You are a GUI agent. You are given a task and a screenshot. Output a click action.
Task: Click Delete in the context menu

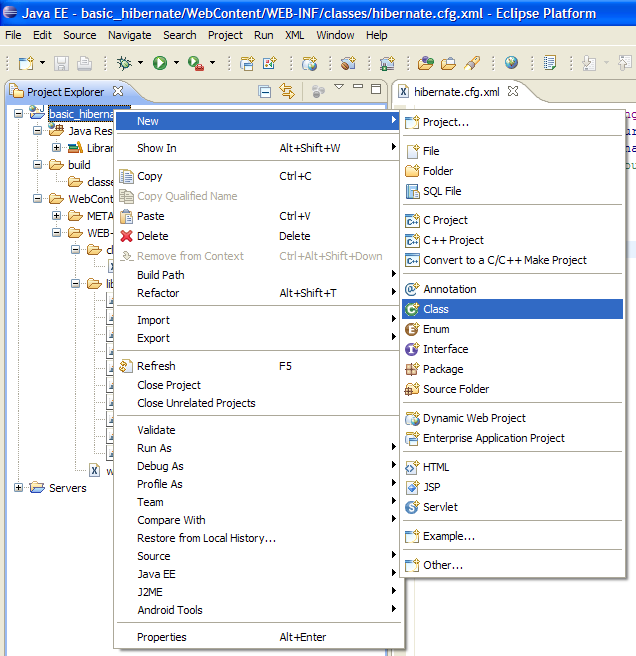258,236
